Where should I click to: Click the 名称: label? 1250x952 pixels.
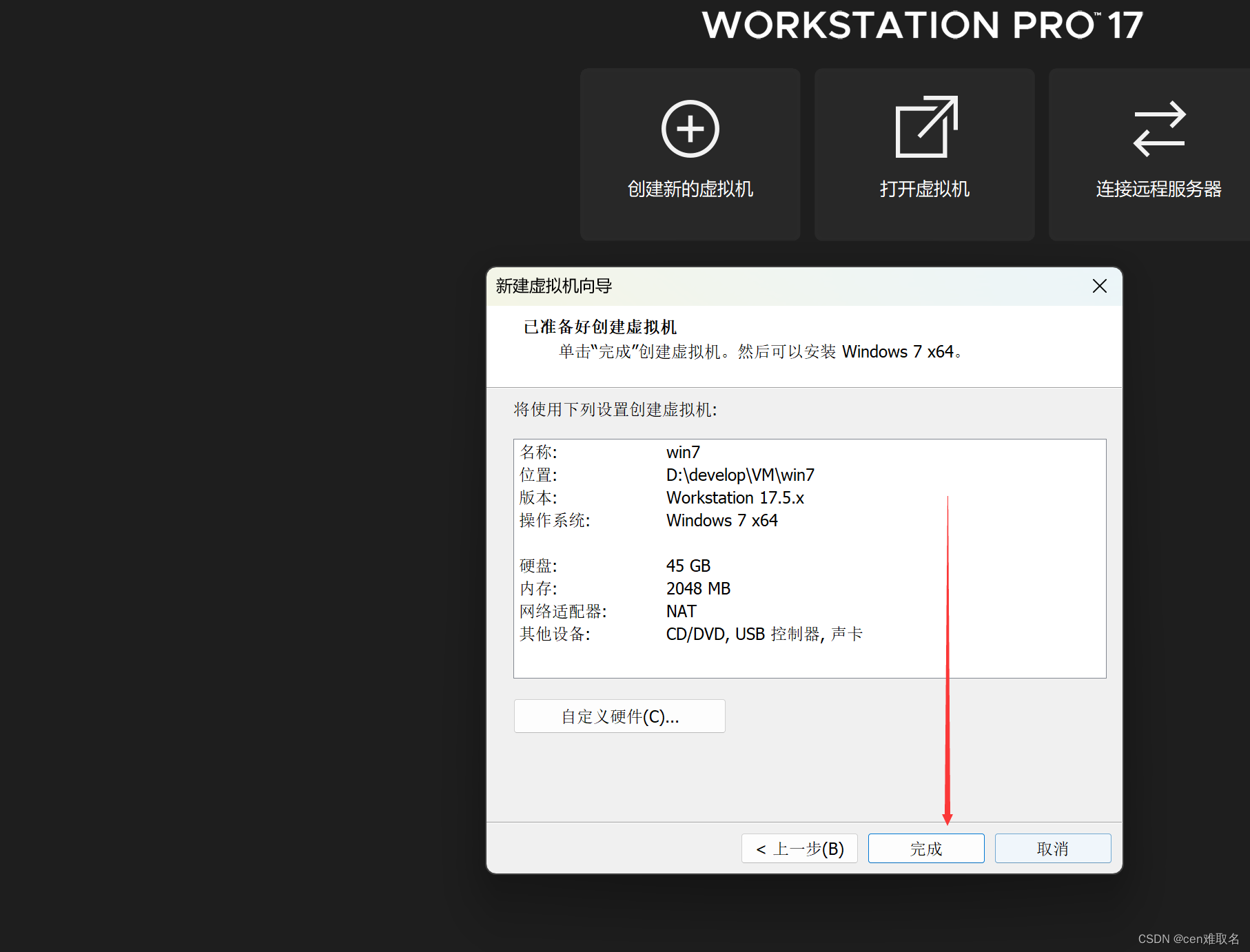point(538,453)
